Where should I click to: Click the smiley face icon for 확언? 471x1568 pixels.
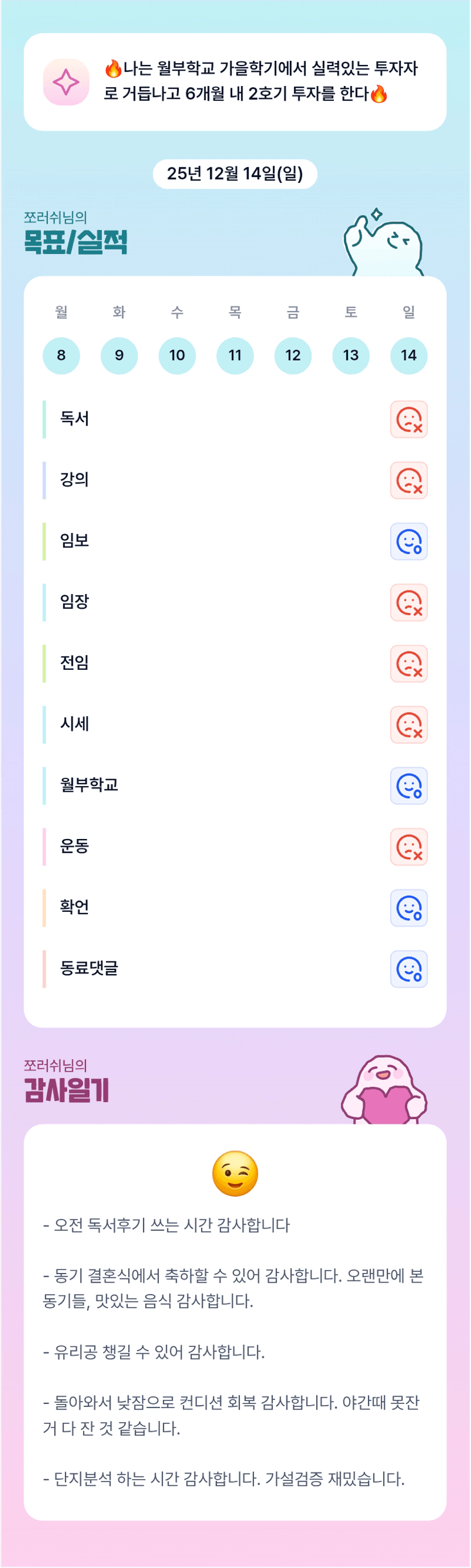pyautogui.click(x=408, y=907)
